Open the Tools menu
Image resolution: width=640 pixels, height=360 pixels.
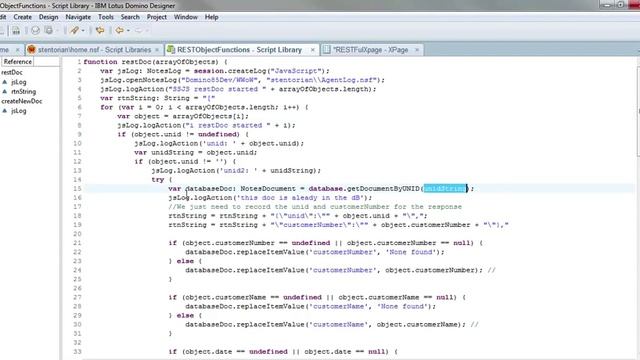point(106,17)
